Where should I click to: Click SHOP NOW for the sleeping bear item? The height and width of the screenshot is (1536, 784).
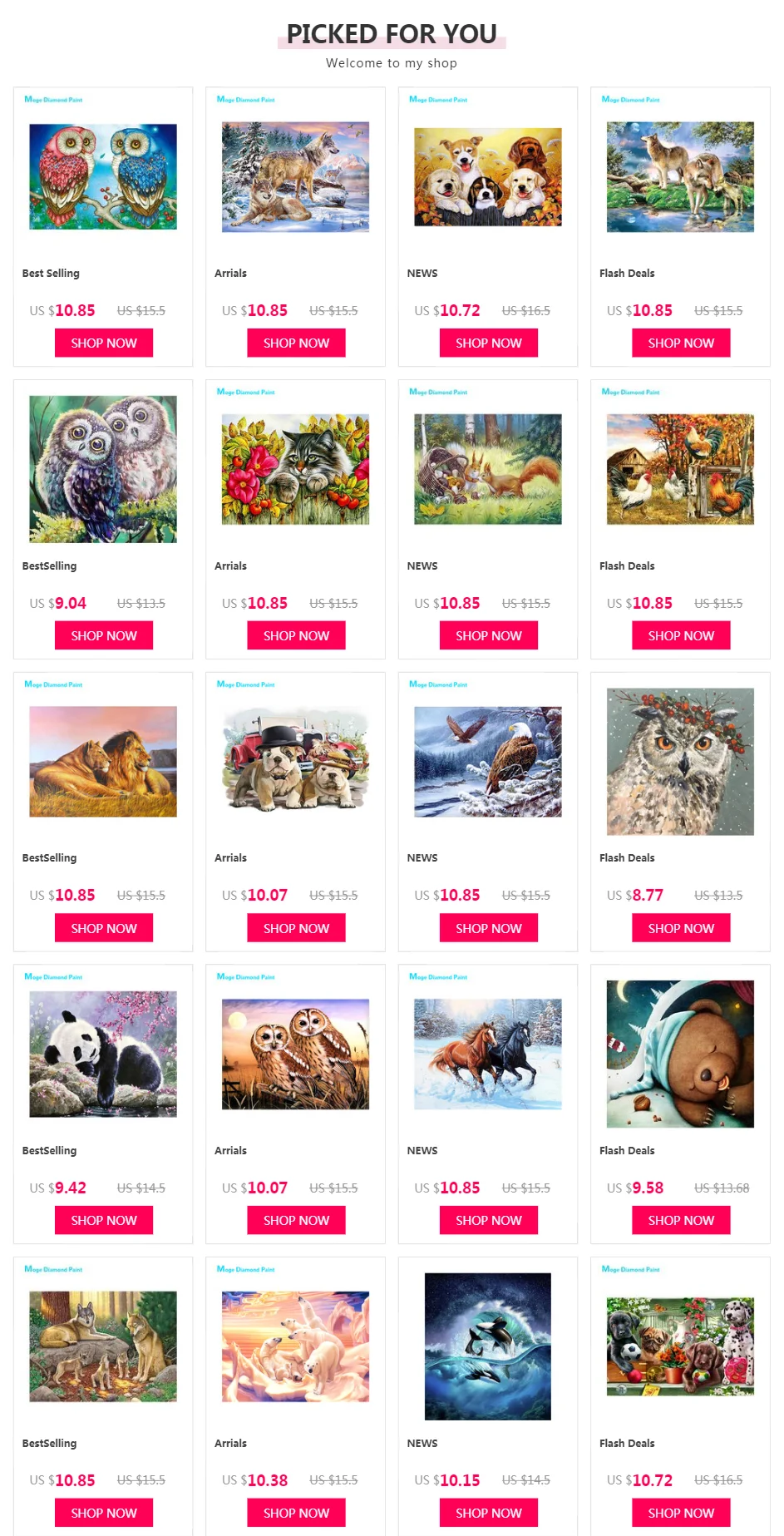[x=681, y=1220]
